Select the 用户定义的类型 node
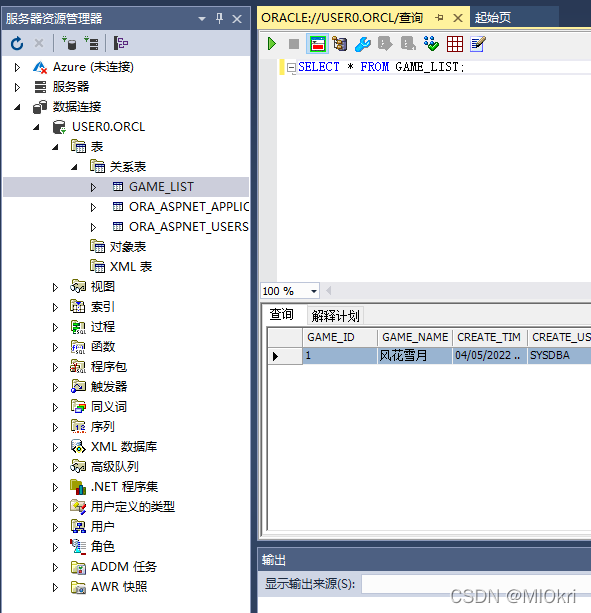Viewport: 591px width, 613px height. [133, 507]
